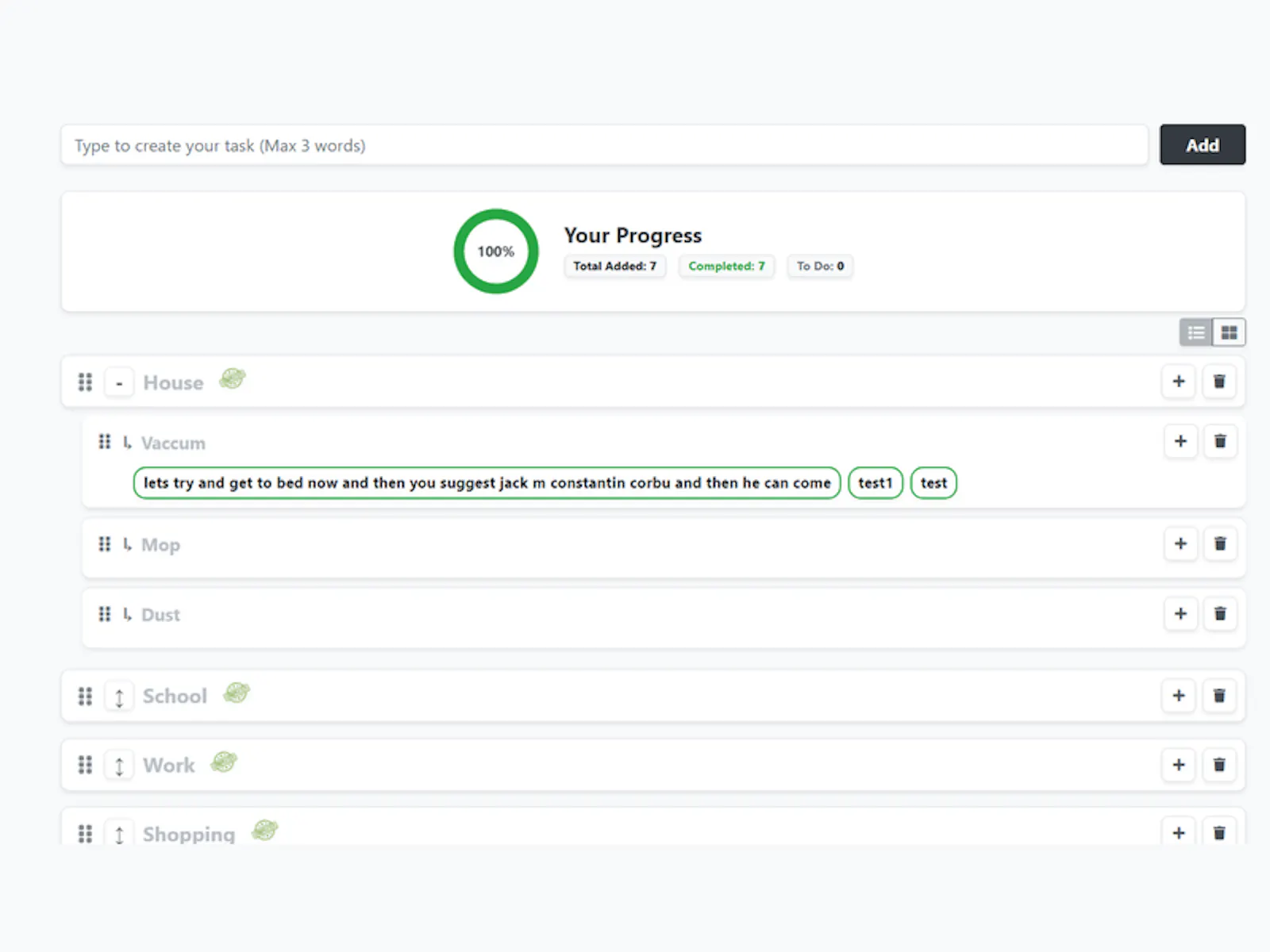Delete the Shopping task
The image size is (1270, 952).
pyautogui.click(x=1220, y=832)
